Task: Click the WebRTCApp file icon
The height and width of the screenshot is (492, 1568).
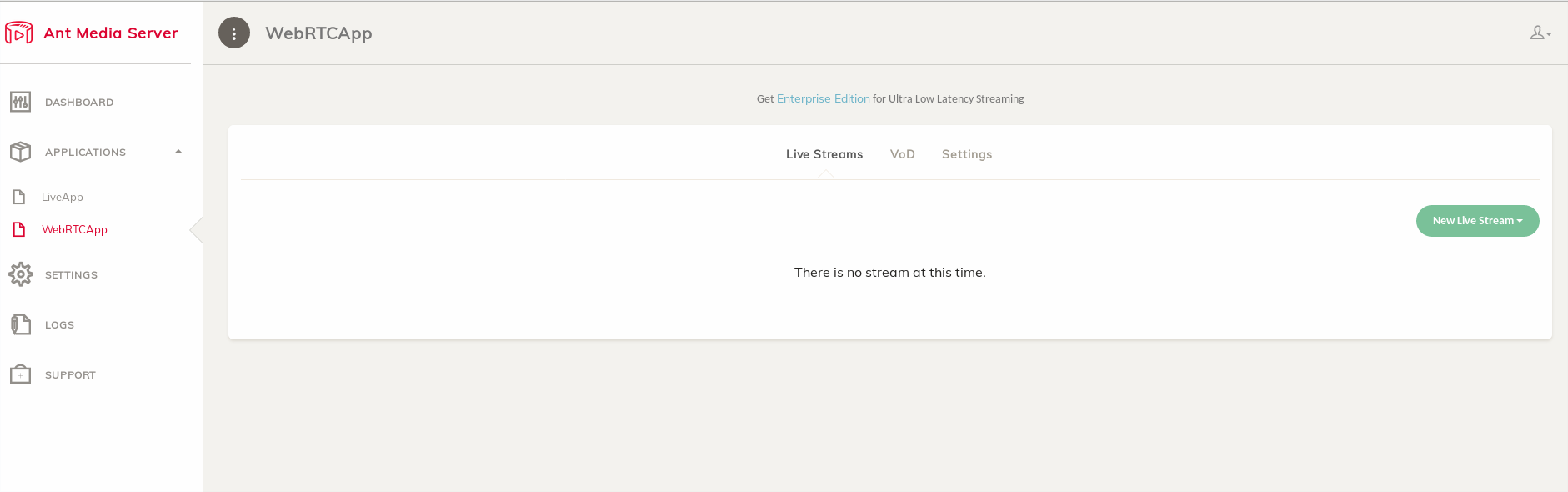Action: tap(19, 229)
